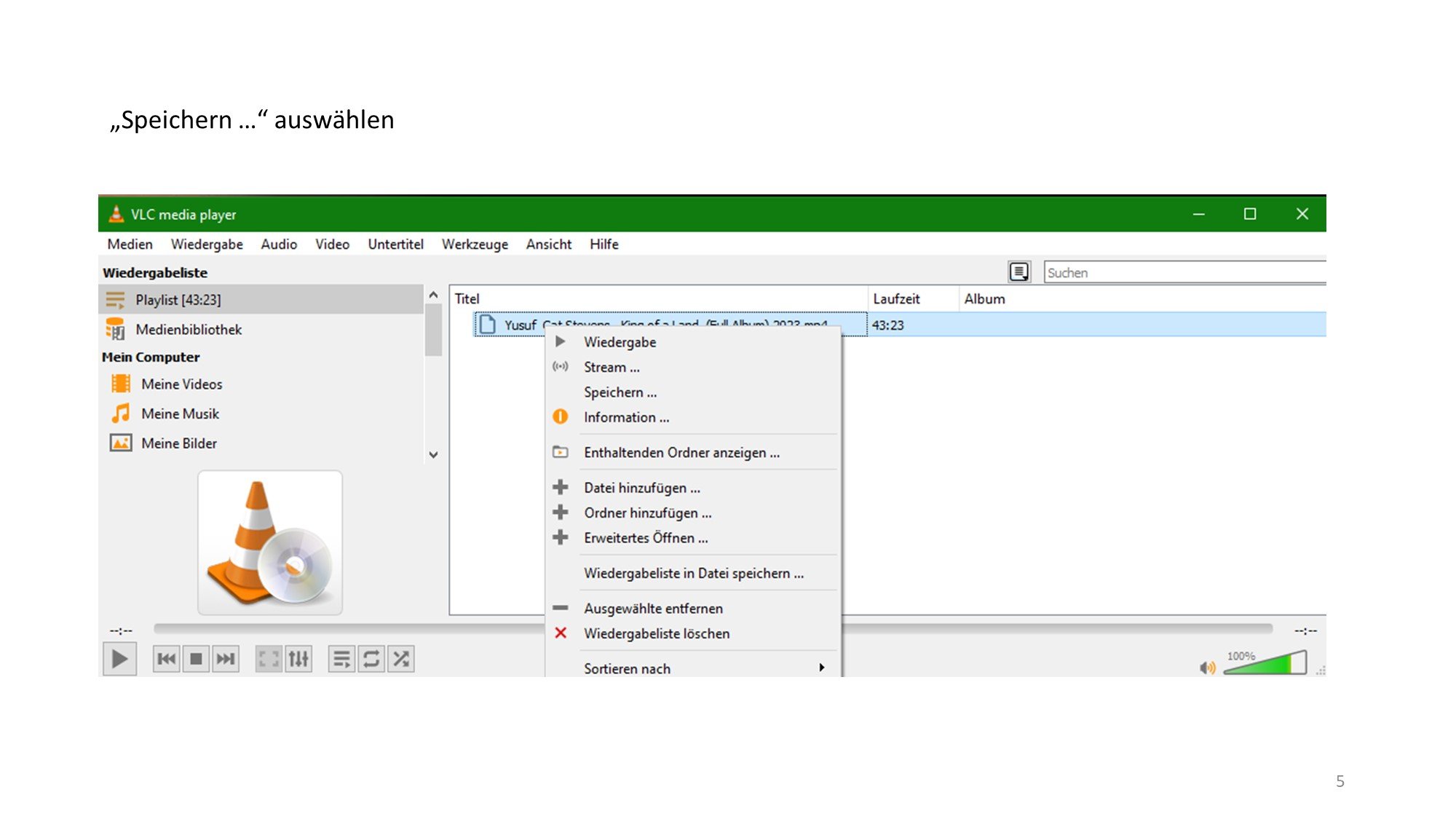Enable shuffle random playback icon
The height and width of the screenshot is (819, 1456).
click(x=401, y=660)
